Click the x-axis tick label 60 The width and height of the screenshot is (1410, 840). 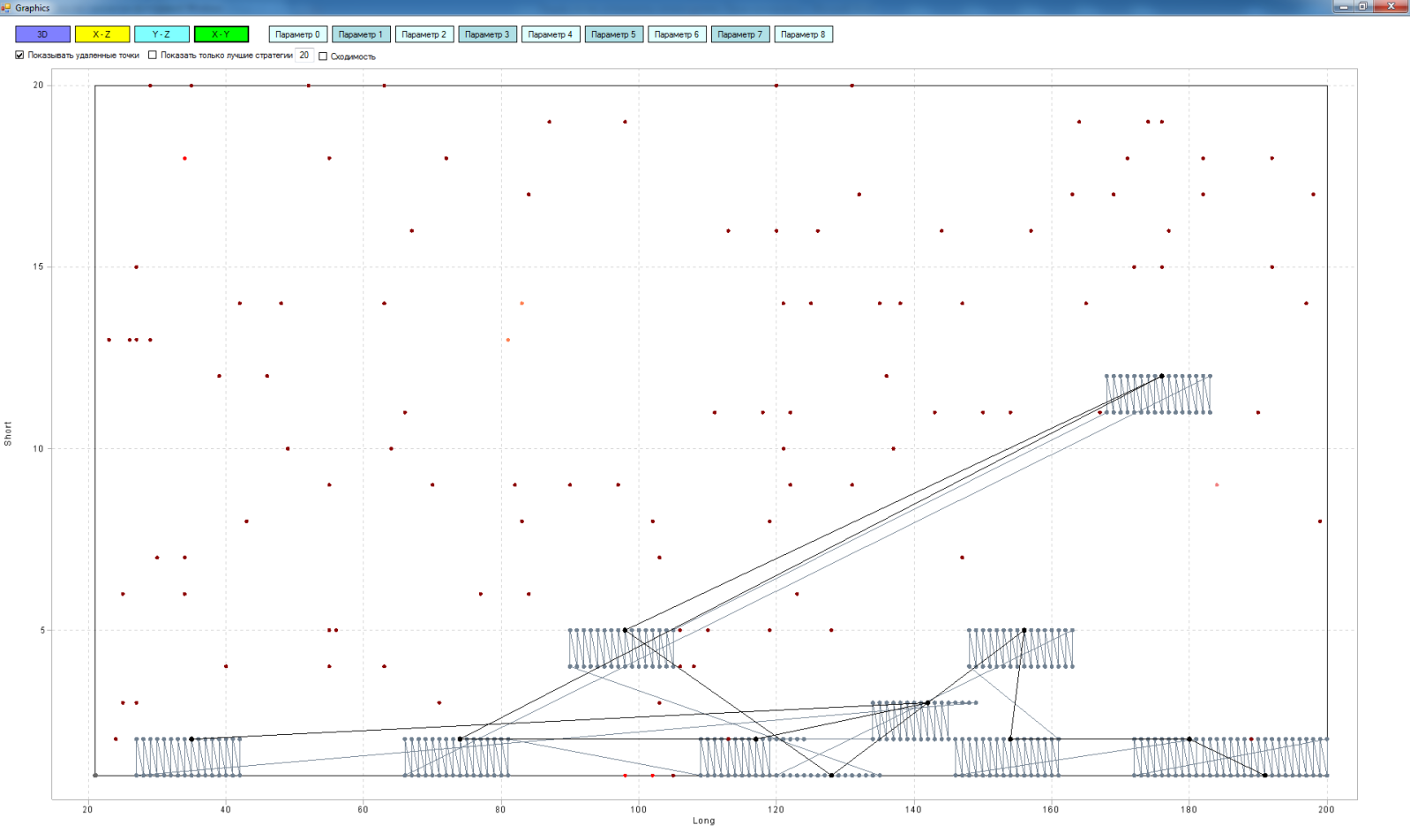(x=364, y=810)
